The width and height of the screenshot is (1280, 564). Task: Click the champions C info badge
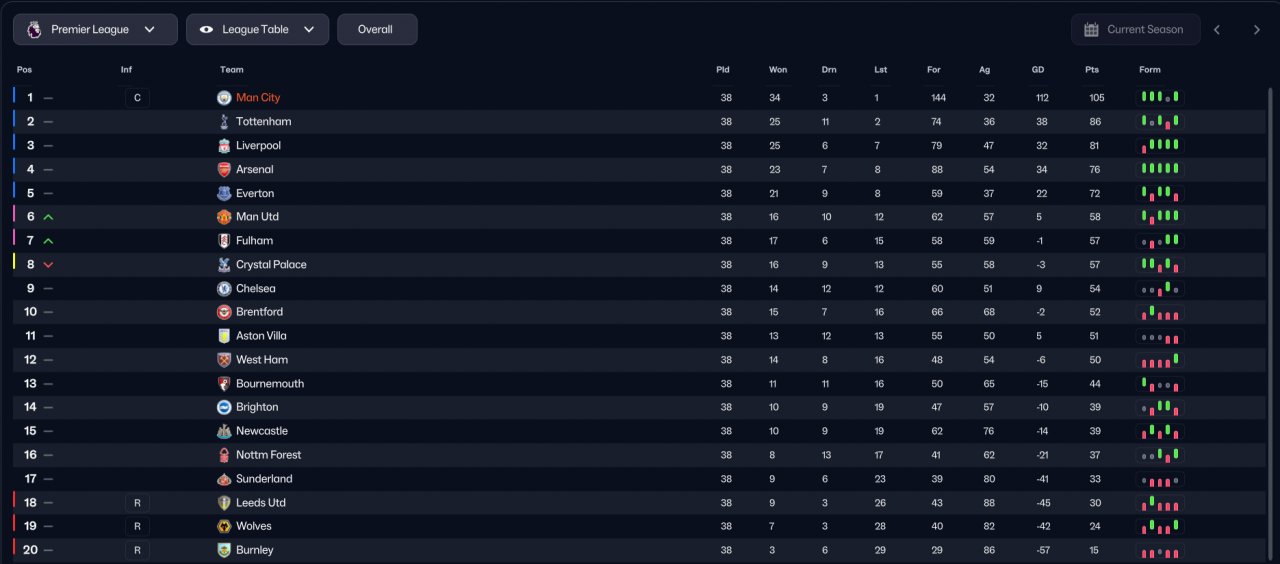coord(137,98)
